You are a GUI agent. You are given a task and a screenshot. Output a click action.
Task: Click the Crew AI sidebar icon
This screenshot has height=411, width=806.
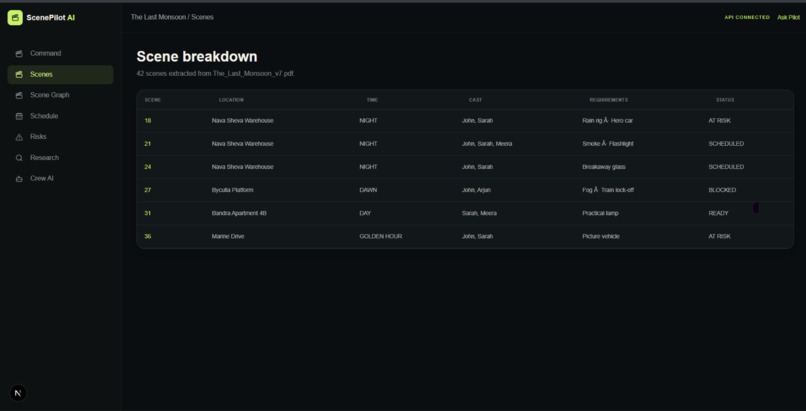pyautogui.click(x=19, y=179)
